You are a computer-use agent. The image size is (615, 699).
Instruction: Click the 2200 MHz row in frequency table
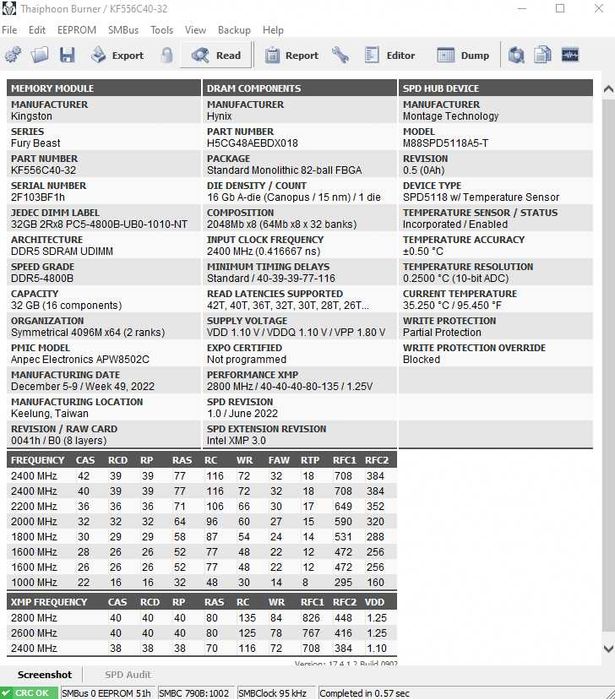[x=201, y=506]
